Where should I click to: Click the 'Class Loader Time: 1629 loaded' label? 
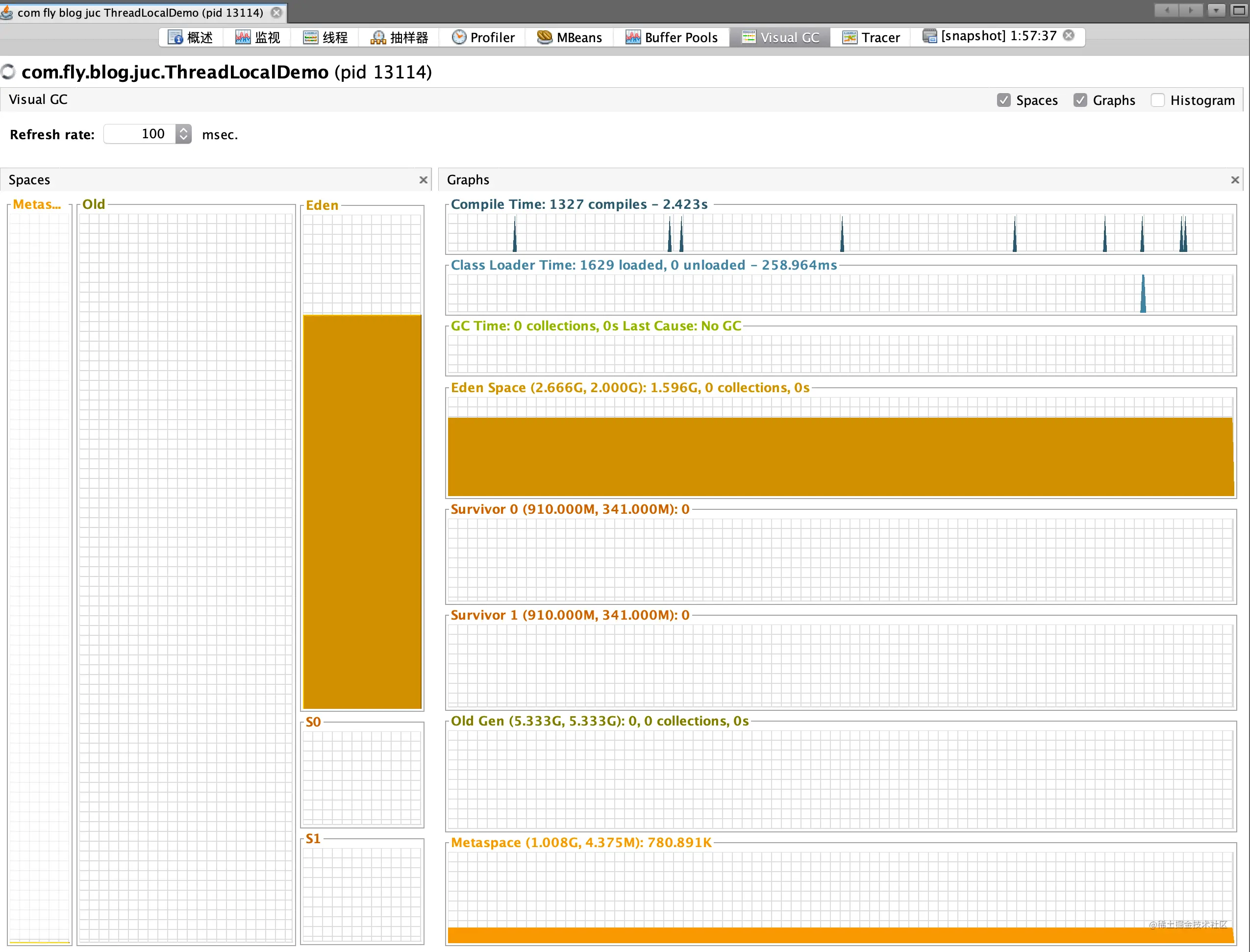[x=644, y=265]
